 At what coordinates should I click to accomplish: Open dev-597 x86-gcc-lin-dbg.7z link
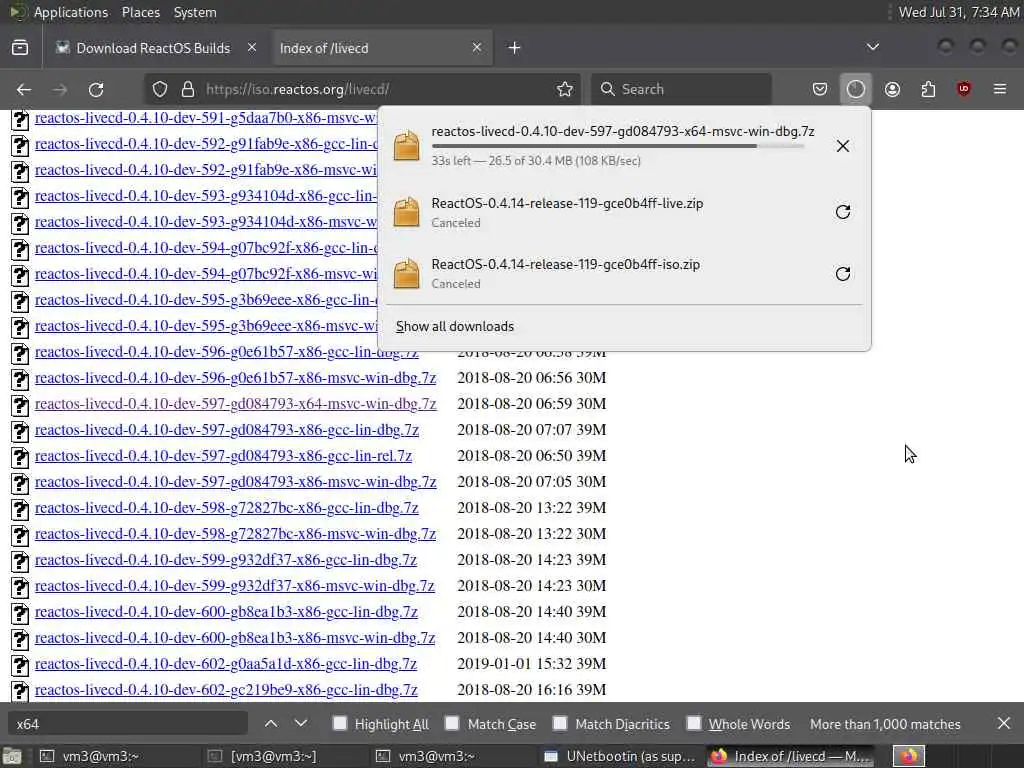(227, 430)
